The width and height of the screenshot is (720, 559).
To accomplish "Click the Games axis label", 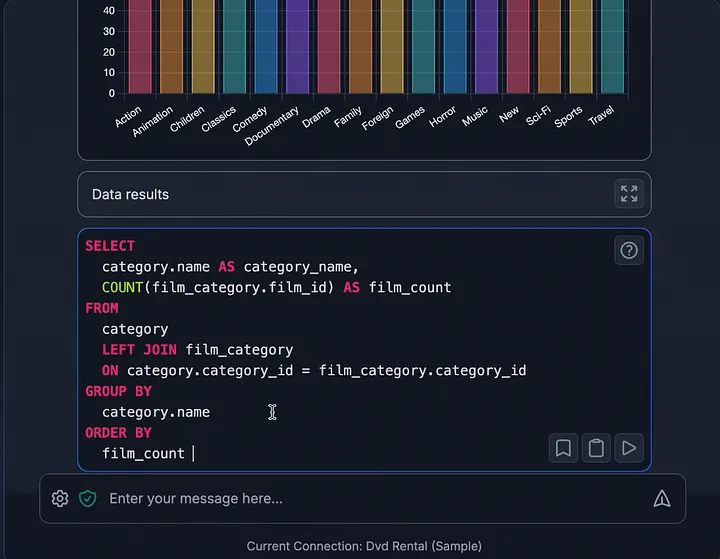I will pos(410,118).
